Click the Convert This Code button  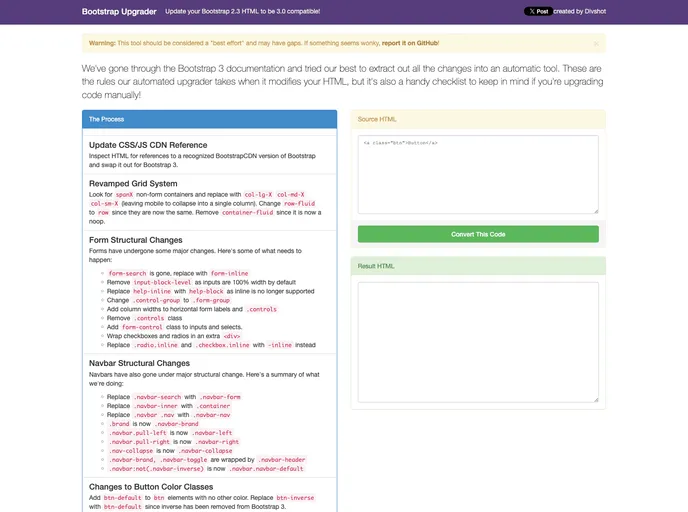pos(478,234)
